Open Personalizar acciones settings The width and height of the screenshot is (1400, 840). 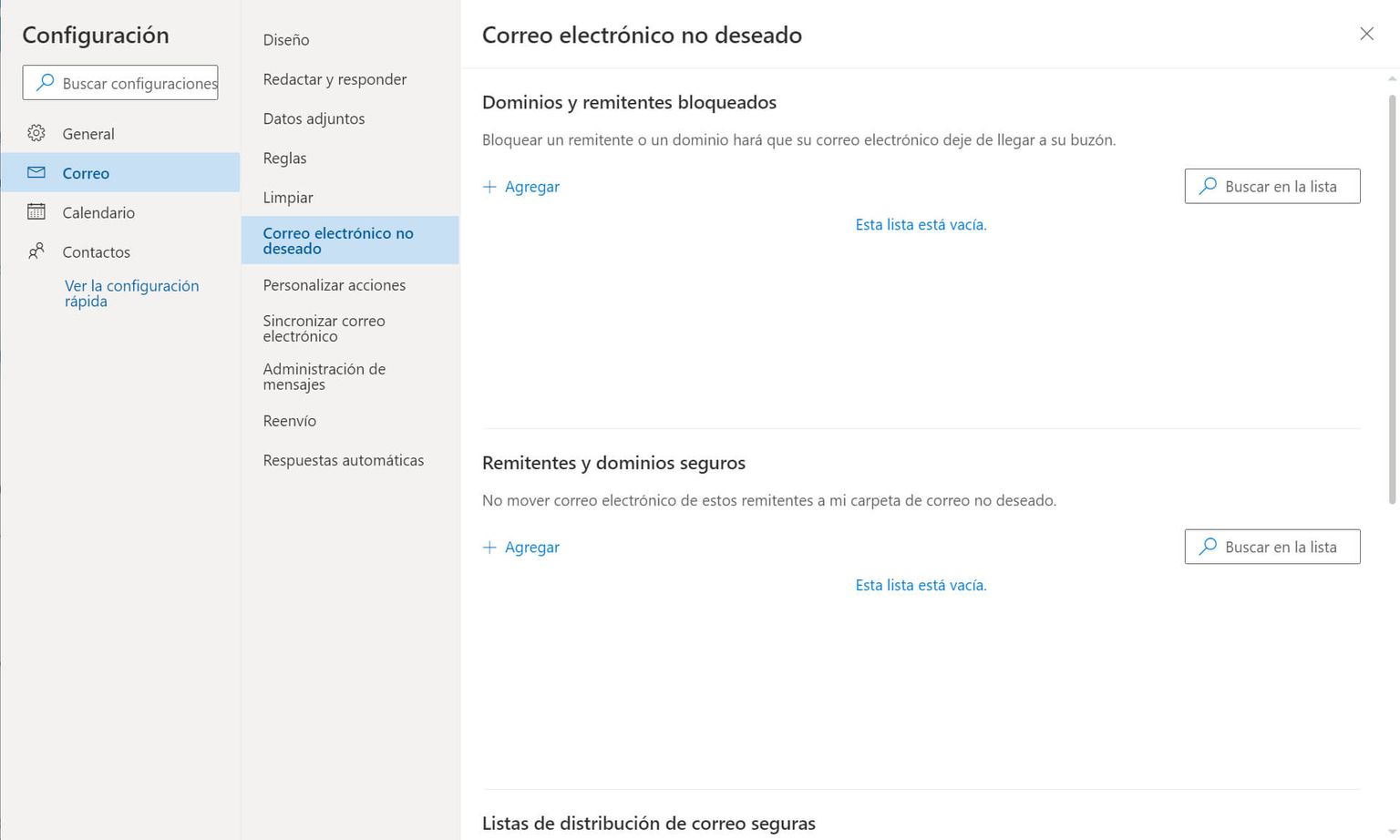[x=350, y=285]
